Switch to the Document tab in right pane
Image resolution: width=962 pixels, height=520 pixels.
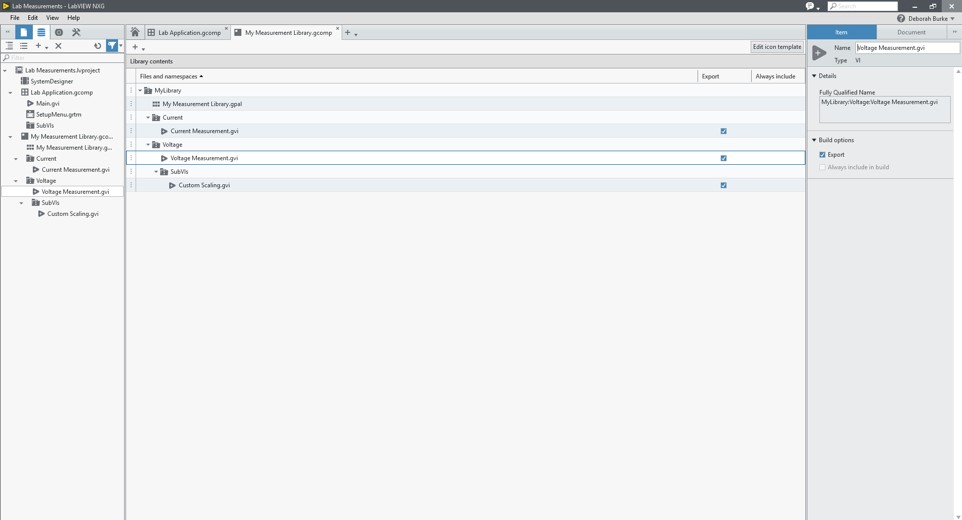pyautogui.click(x=911, y=32)
